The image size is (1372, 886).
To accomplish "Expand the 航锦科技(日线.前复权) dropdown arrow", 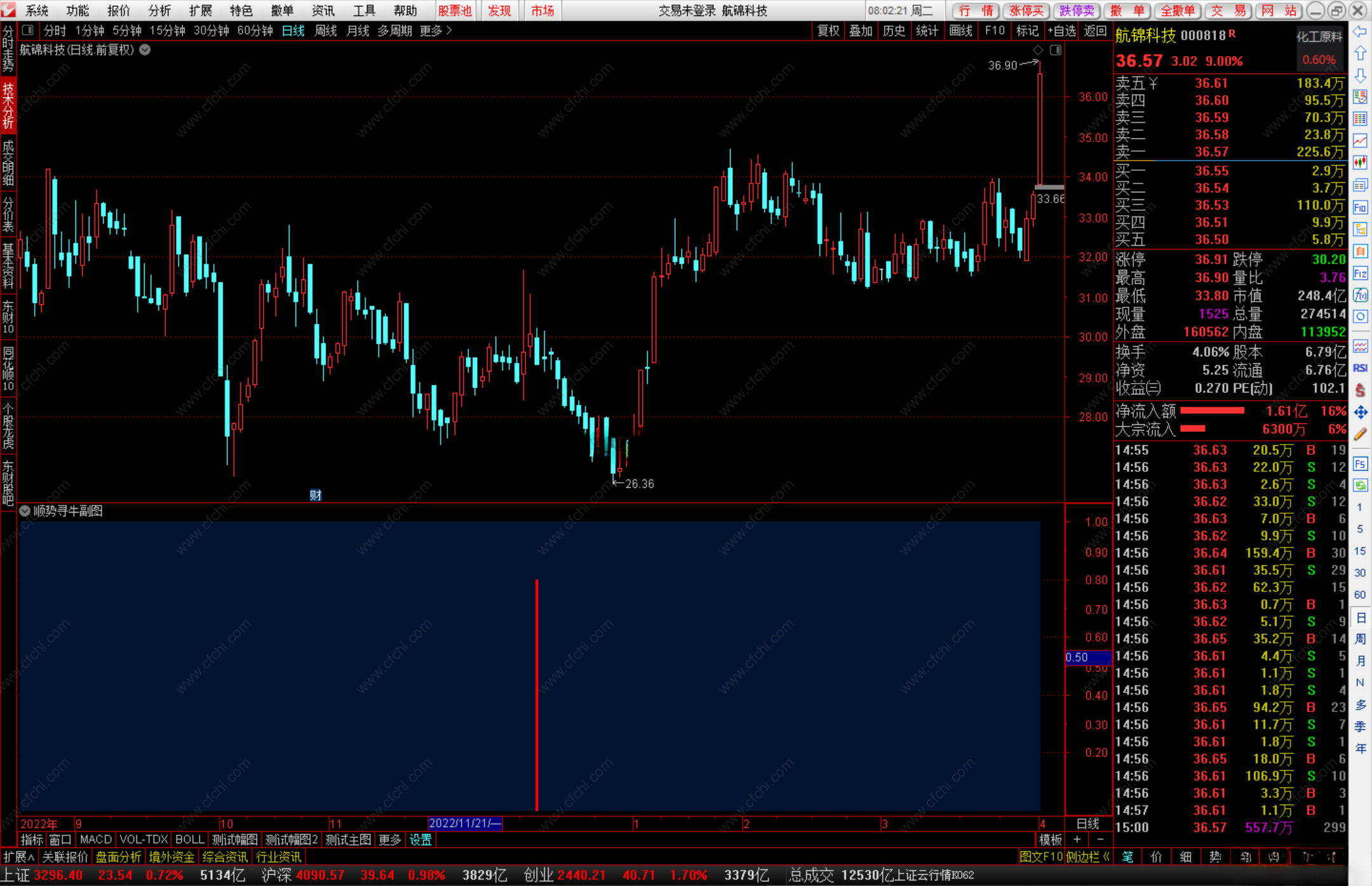I will (x=145, y=50).
